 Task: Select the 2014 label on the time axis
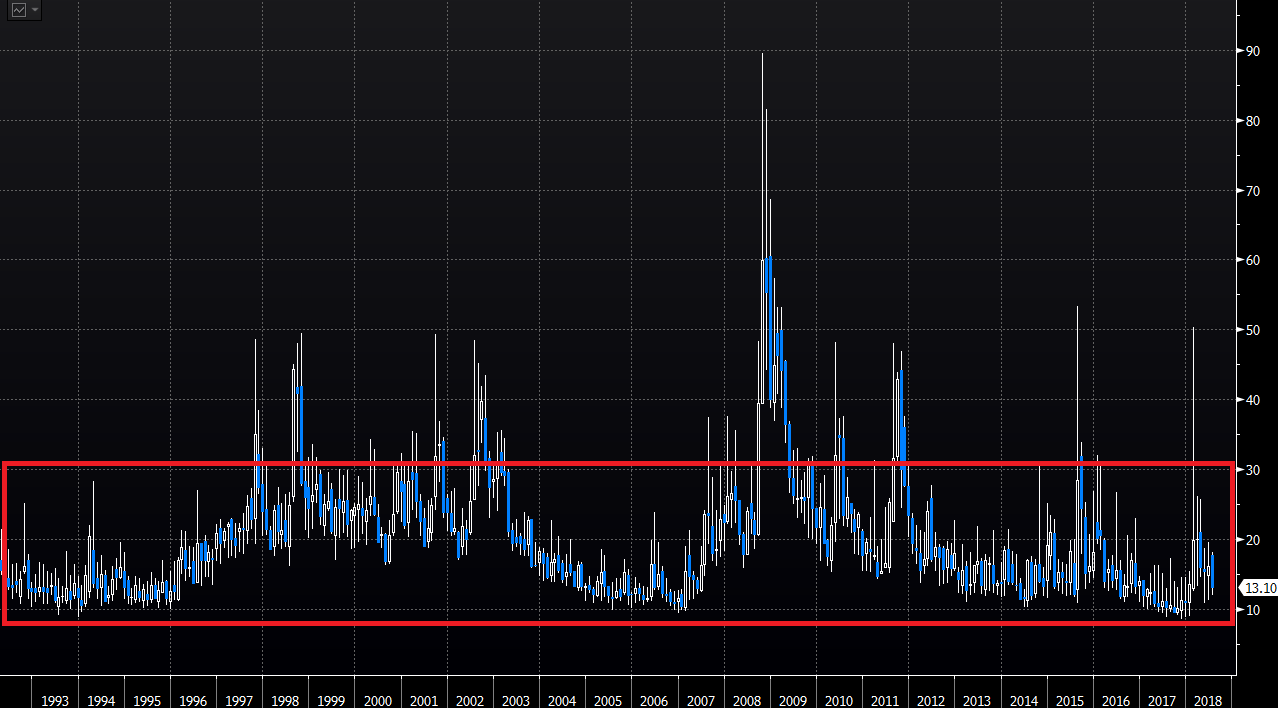(1024, 702)
